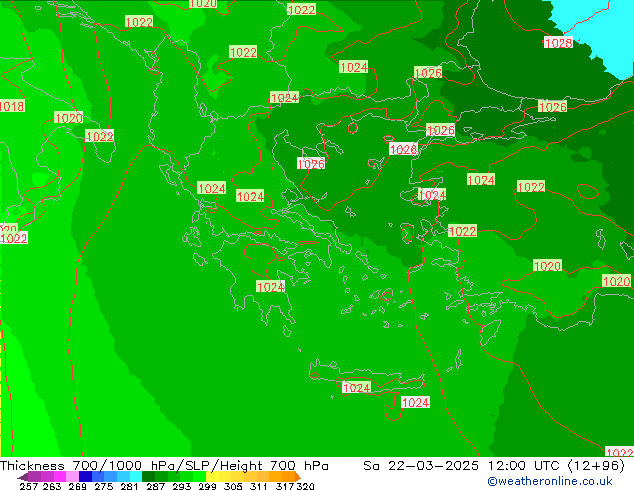Pick the bright yellow legend swatch
The height and width of the screenshot is (490, 634).
[212, 476]
